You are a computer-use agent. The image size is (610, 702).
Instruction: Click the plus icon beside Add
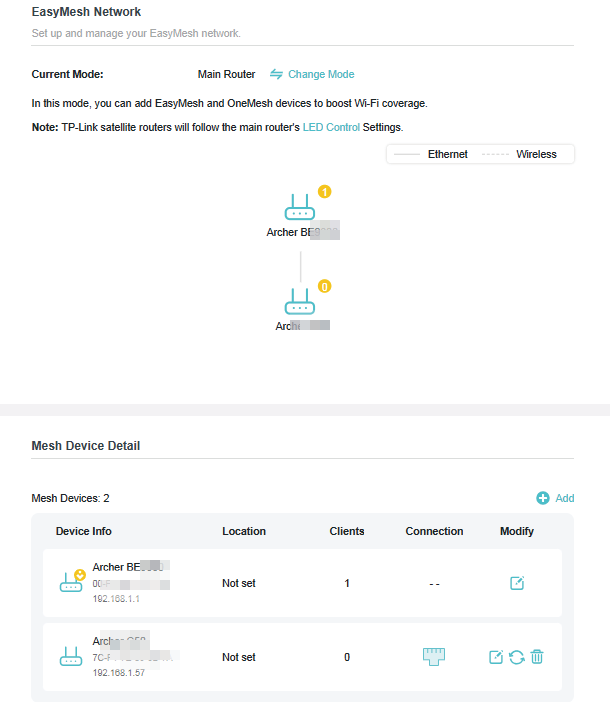[x=543, y=498]
